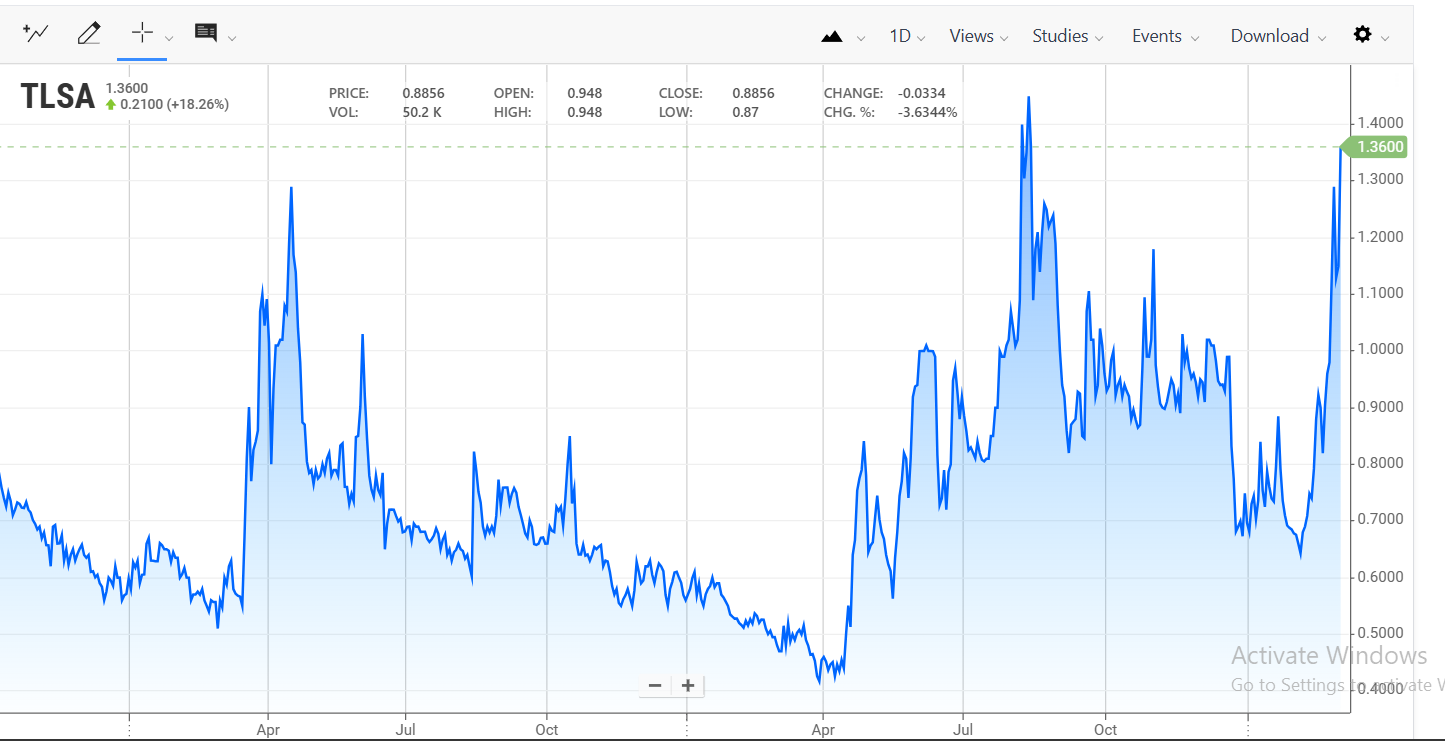Open the Views menu

[979, 36]
